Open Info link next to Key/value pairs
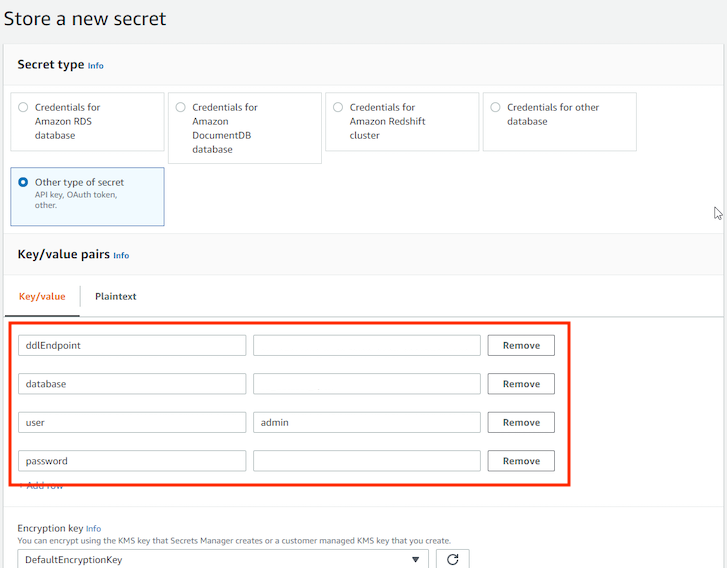This screenshot has width=727, height=568. (x=121, y=256)
